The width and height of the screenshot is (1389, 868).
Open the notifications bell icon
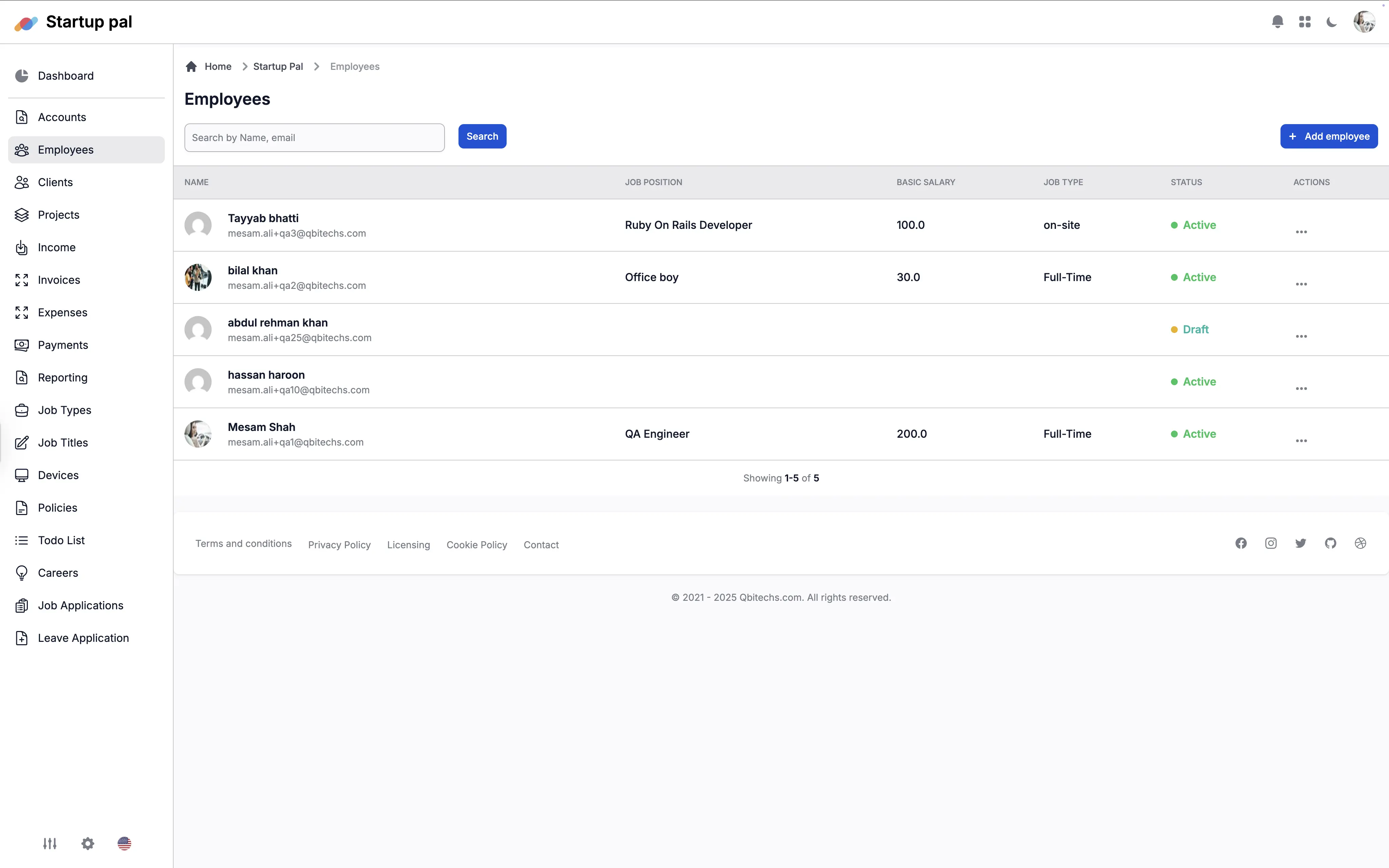coord(1278,22)
